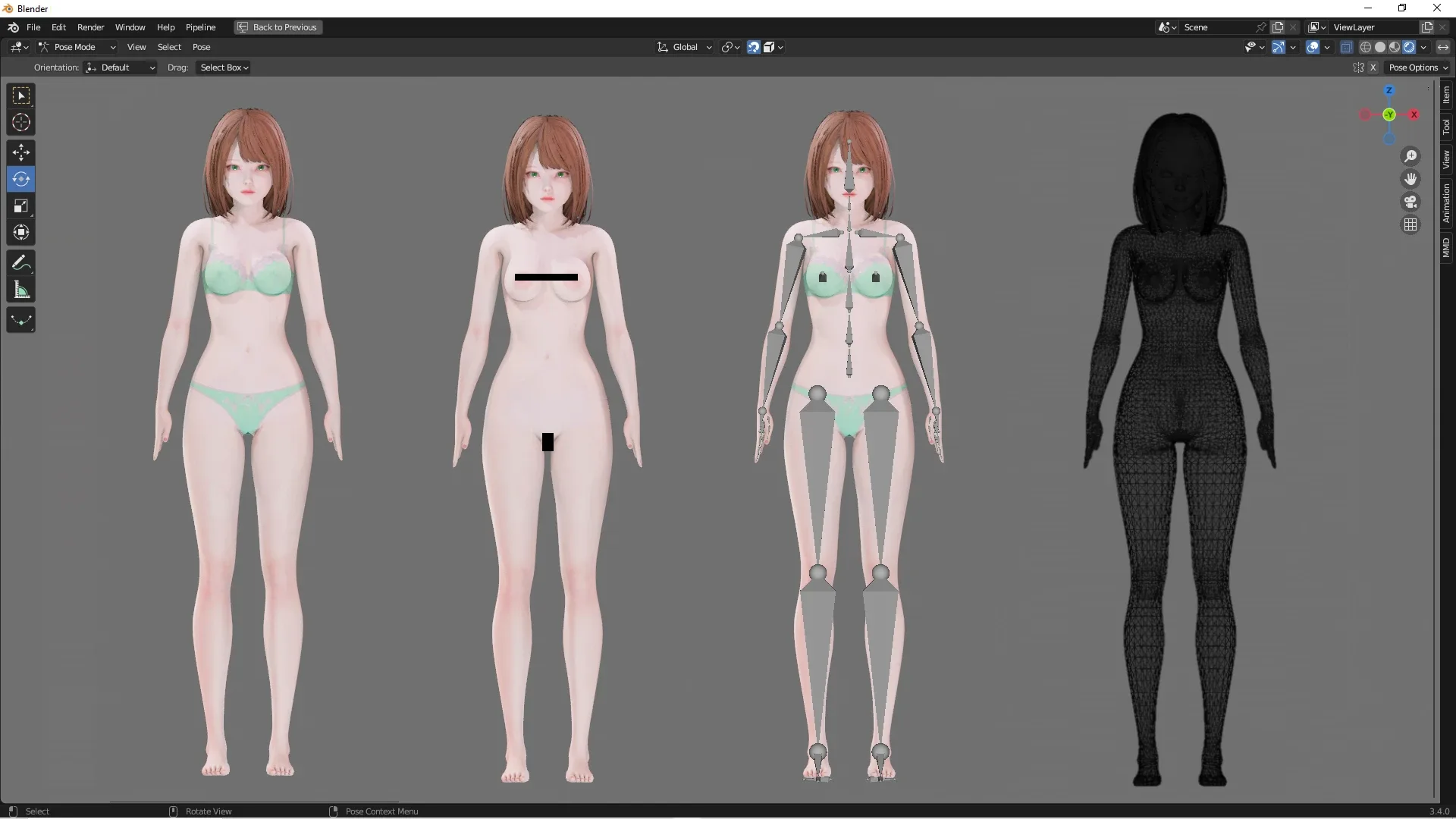Toggle the camera view icon

(1410, 202)
